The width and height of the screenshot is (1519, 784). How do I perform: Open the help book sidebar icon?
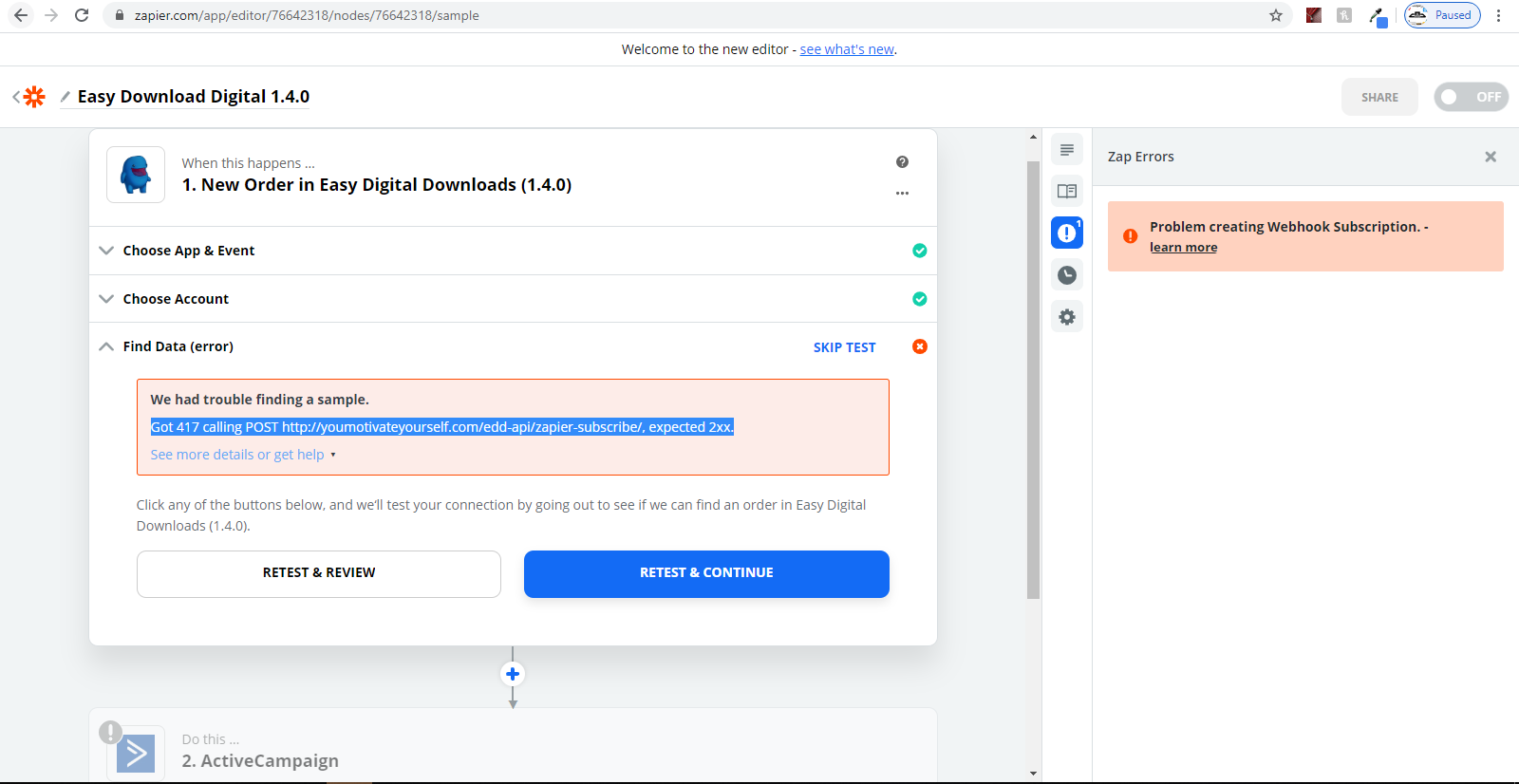1067,192
